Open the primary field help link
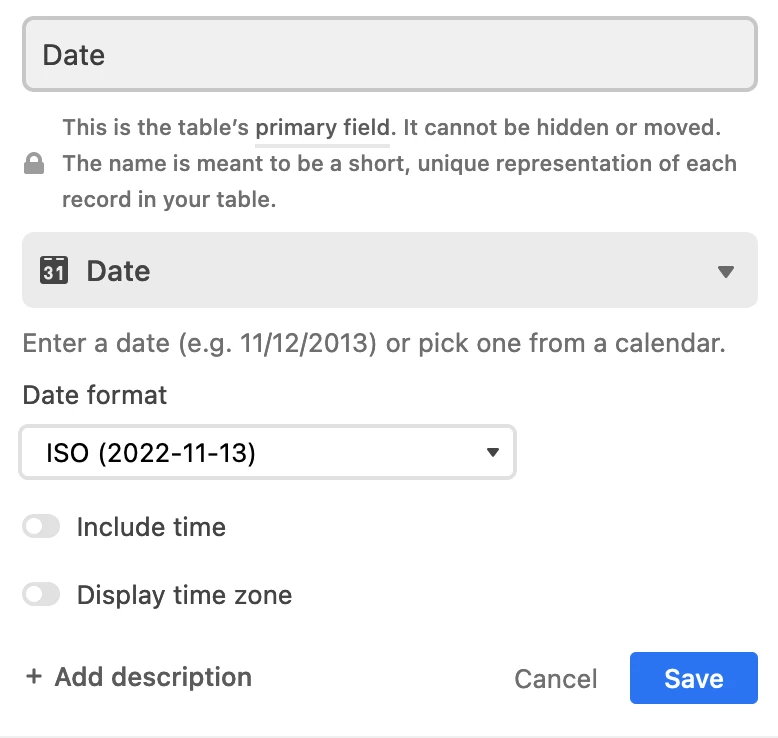This screenshot has height=738, width=778. pos(323,128)
